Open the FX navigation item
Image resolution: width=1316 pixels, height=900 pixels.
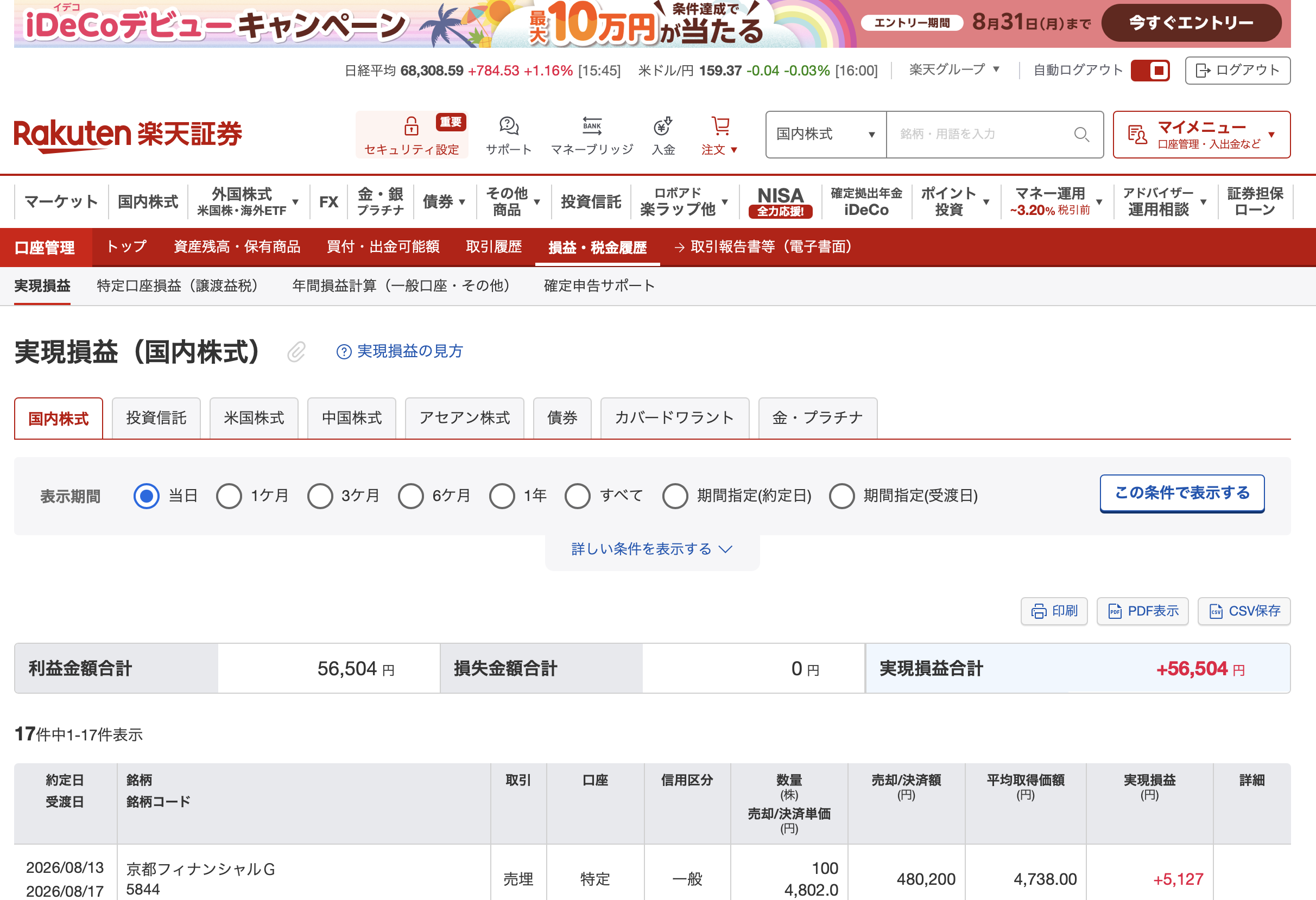click(328, 201)
